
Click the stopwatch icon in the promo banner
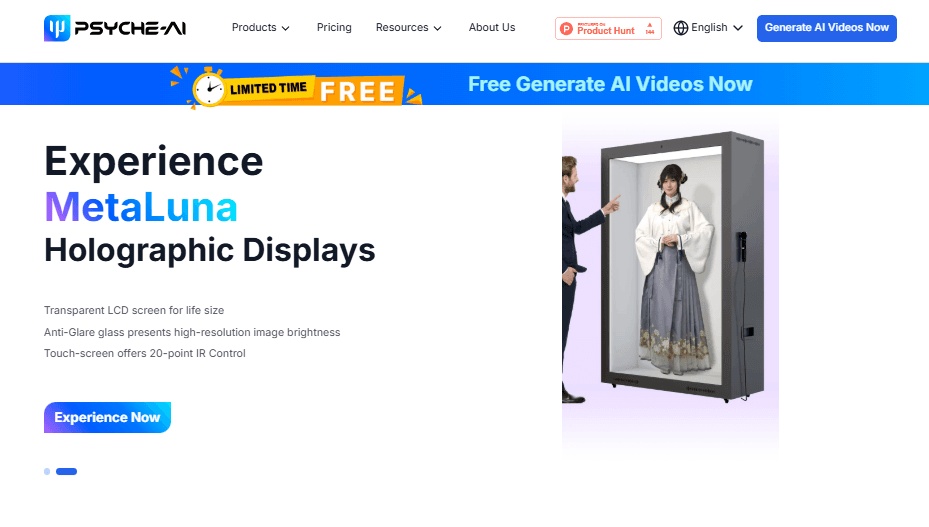[x=209, y=88]
